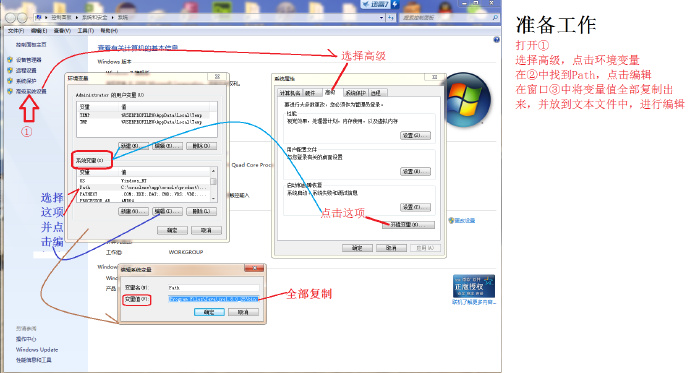Click 编辑(E) under user variables
Viewport: 690px width, 373px height.
[167, 146]
